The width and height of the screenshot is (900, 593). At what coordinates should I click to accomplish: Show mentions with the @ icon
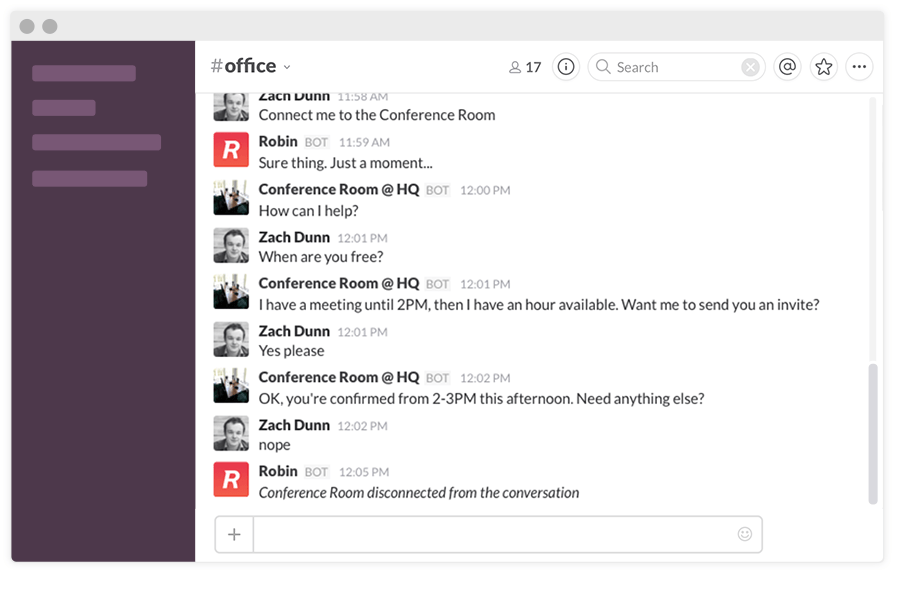pos(787,67)
